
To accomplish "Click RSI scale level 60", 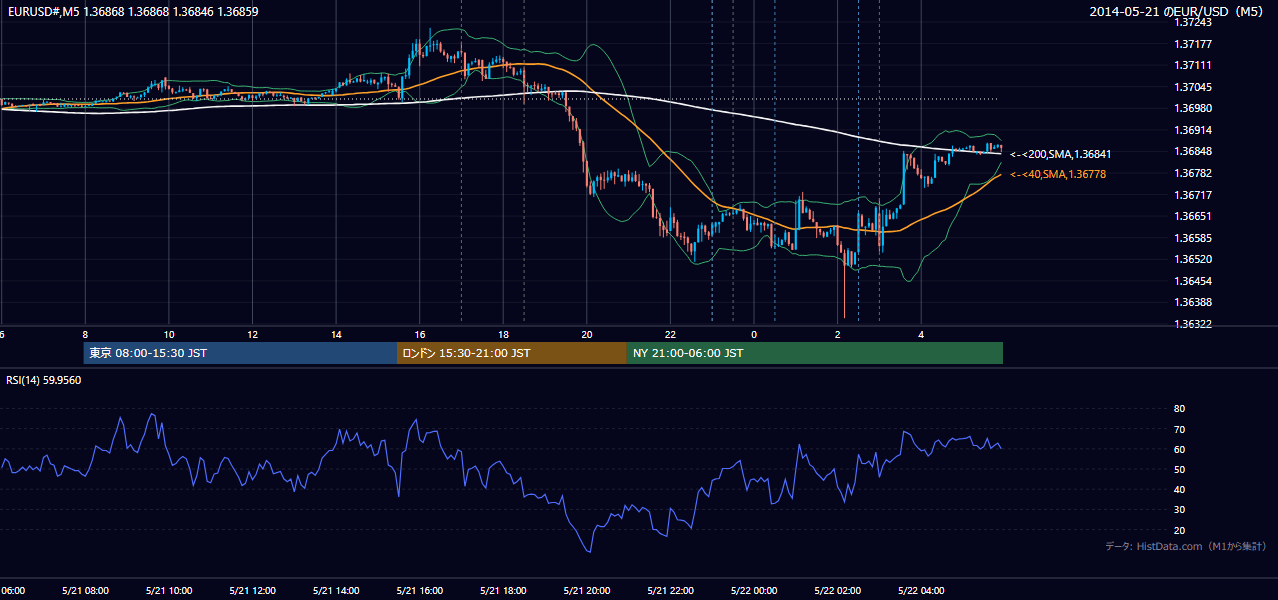I will coord(1180,449).
